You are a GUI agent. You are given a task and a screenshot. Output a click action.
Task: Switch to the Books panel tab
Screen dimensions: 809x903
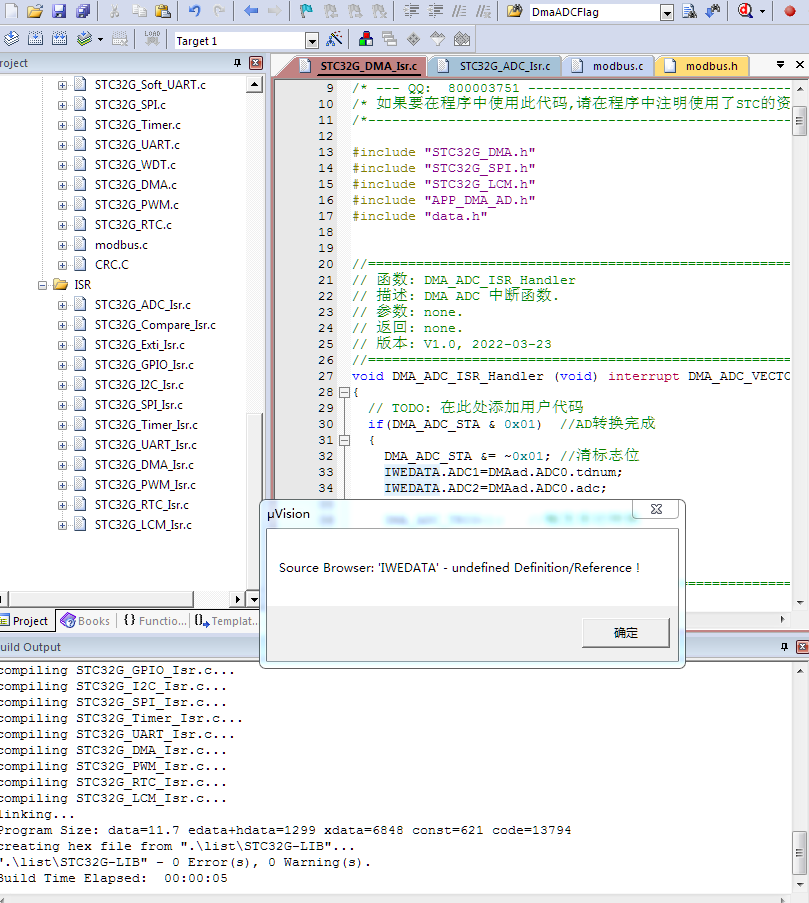86,621
